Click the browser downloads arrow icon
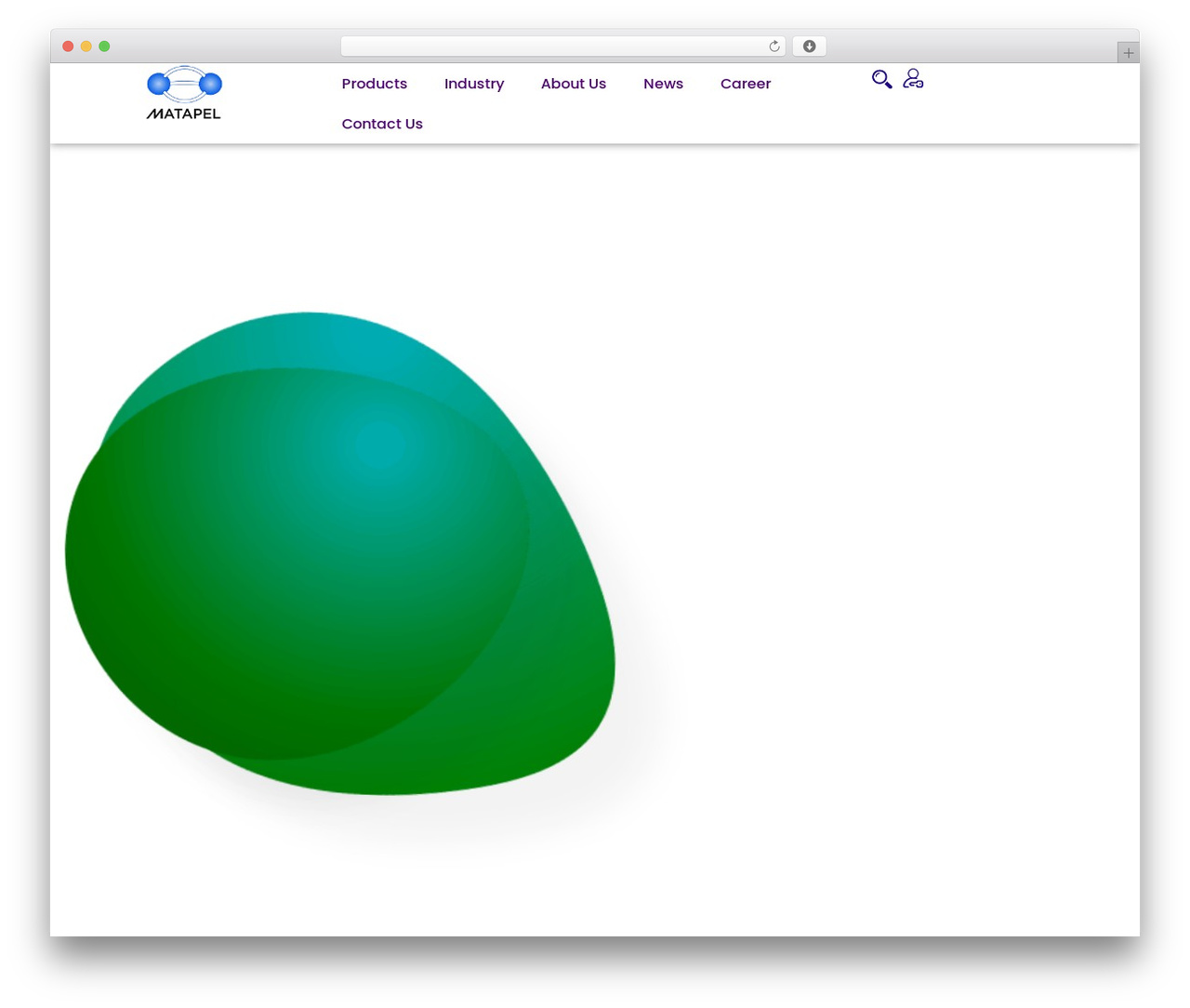1190x1008 pixels. [x=809, y=46]
